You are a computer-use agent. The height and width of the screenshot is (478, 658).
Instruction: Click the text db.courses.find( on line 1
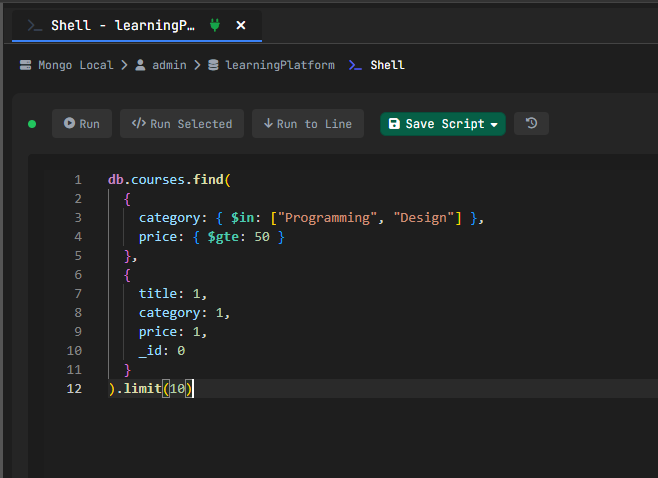pos(170,180)
